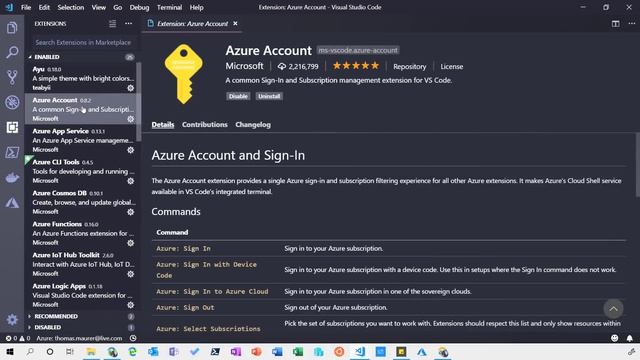Image resolution: width=640 pixels, height=360 pixels.
Task: Open manage gear for Azure Logic Apps
Action: [x=131, y=305]
